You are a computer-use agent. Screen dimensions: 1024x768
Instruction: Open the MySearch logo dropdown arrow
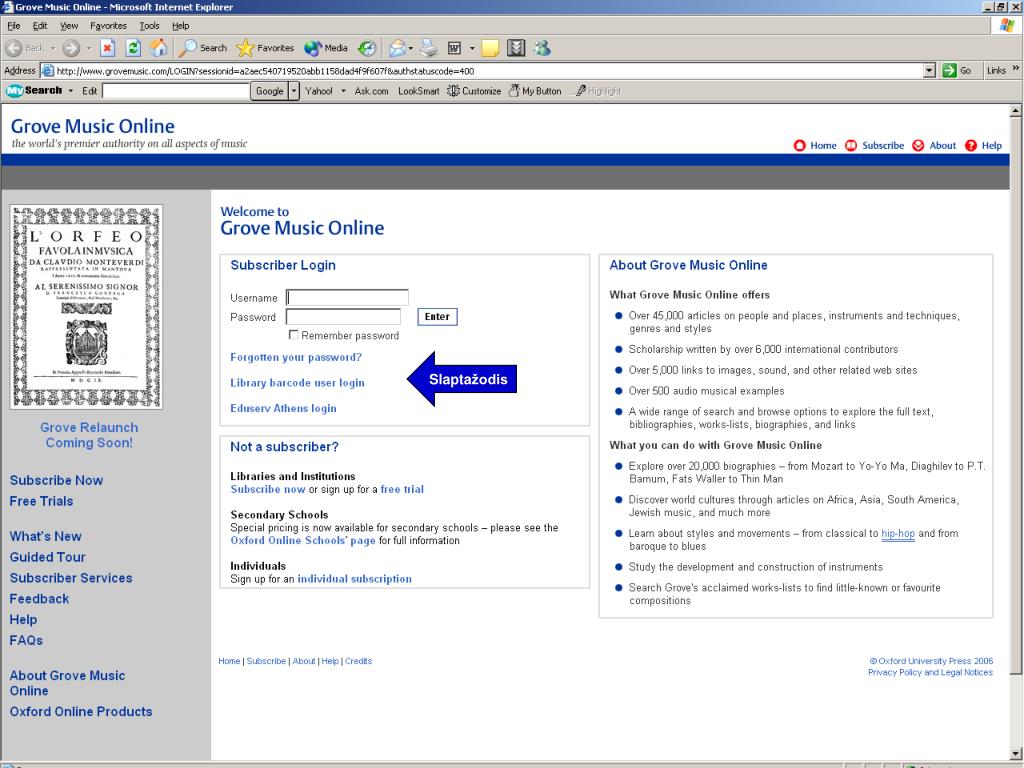coord(71,91)
